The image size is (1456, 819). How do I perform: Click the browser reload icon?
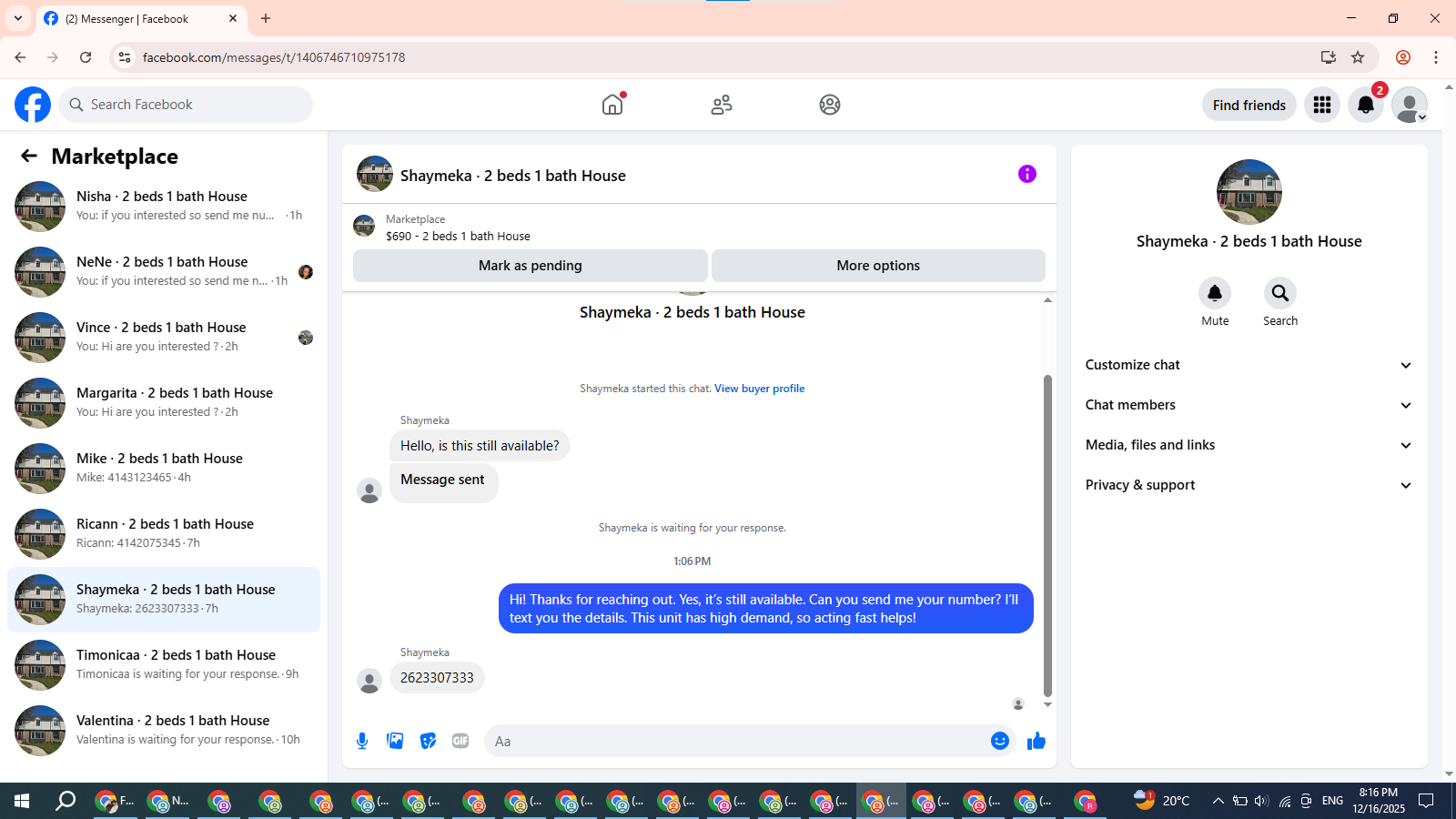(x=86, y=57)
